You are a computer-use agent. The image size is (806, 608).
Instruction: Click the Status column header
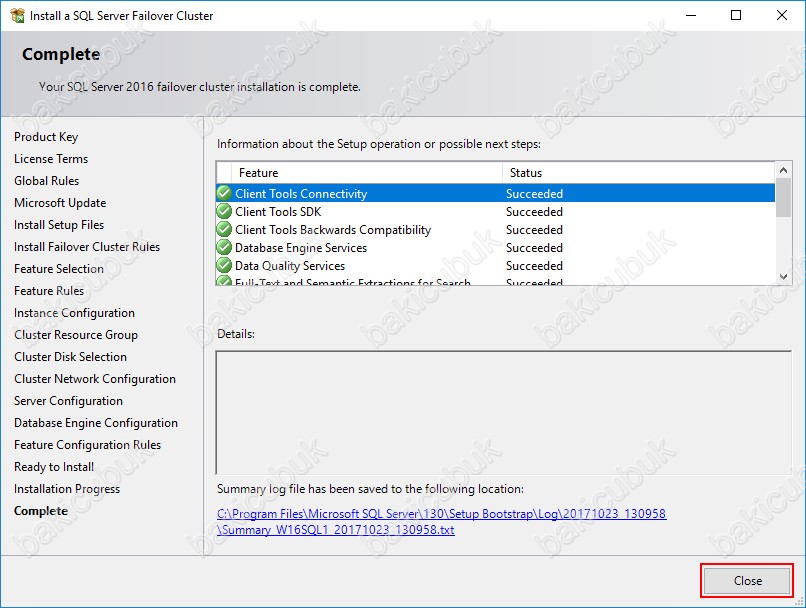point(638,173)
